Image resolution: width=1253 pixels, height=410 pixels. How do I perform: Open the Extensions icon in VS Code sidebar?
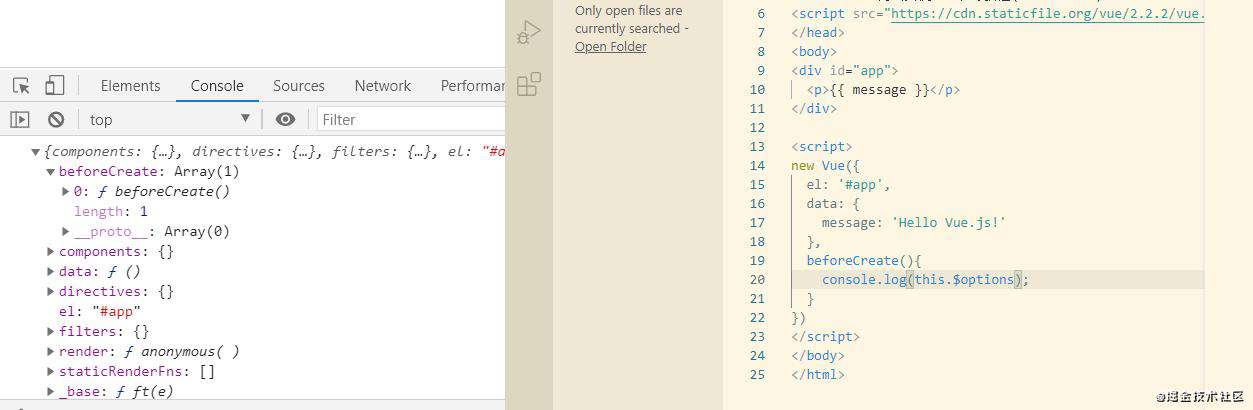(x=529, y=84)
